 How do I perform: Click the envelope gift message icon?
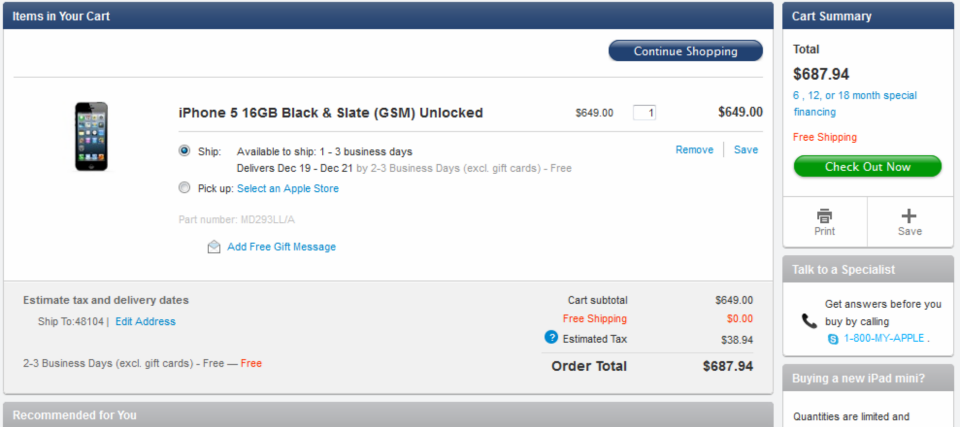214,247
